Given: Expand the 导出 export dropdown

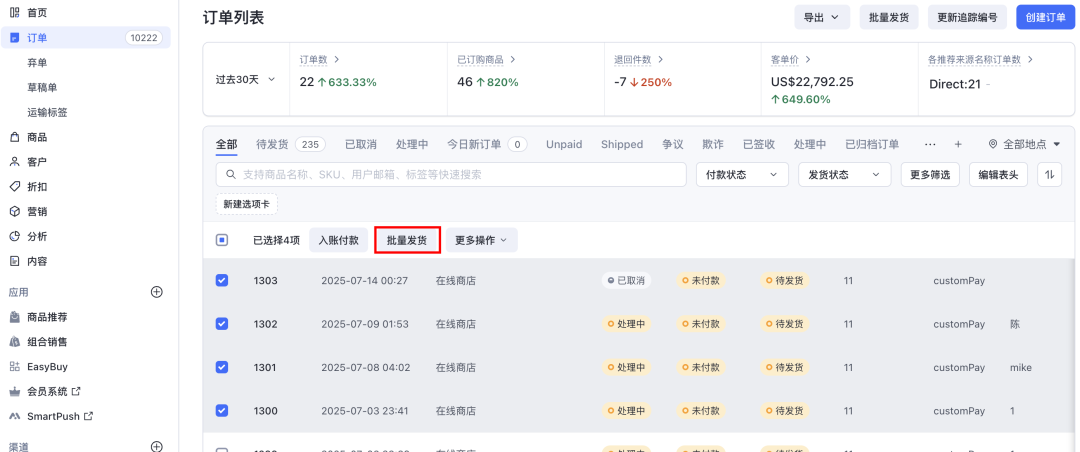Looking at the screenshot, I should tap(822, 17).
